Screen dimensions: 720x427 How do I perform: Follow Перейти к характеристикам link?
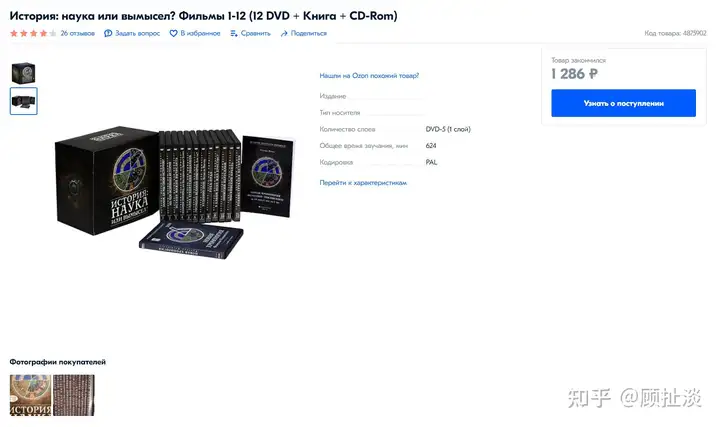click(x=363, y=182)
